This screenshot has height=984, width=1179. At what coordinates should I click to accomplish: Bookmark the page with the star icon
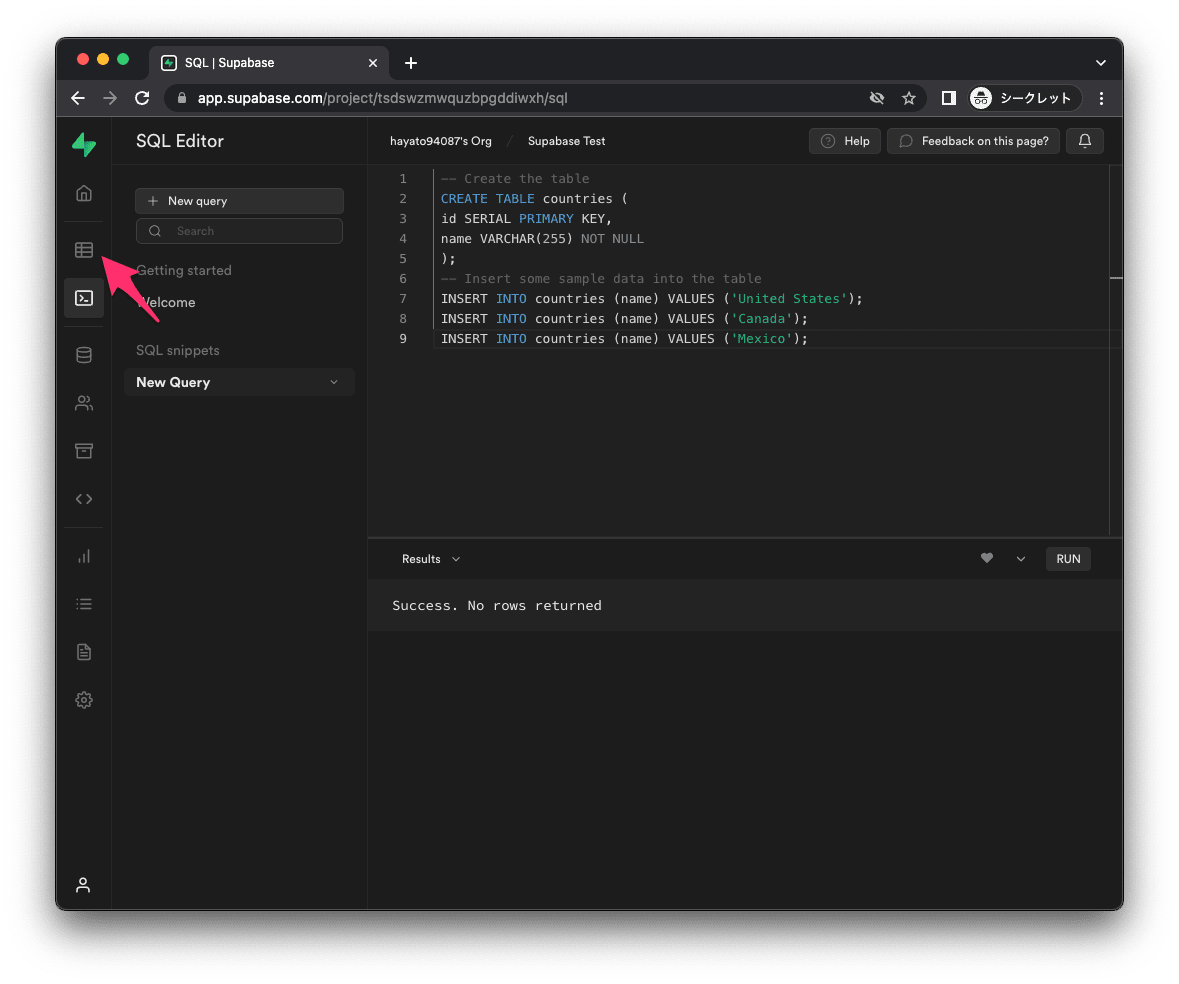[x=909, y=98]
